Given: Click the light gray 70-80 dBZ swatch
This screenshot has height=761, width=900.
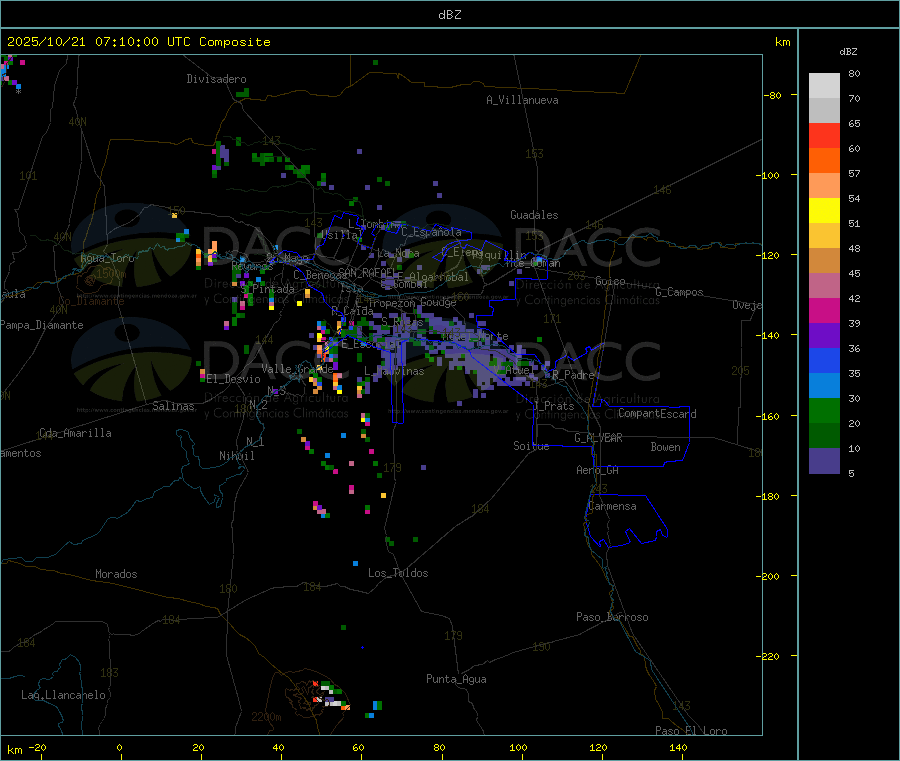Looking at the screenshot, I should pyautogui.click(x=824, y=86).
